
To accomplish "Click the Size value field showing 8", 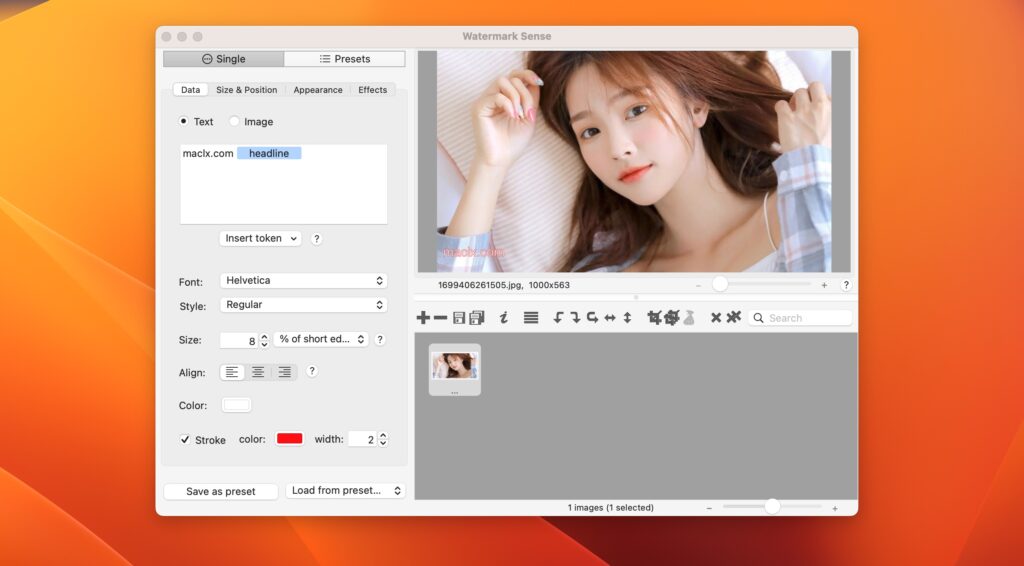I will (x=239, y=340).
